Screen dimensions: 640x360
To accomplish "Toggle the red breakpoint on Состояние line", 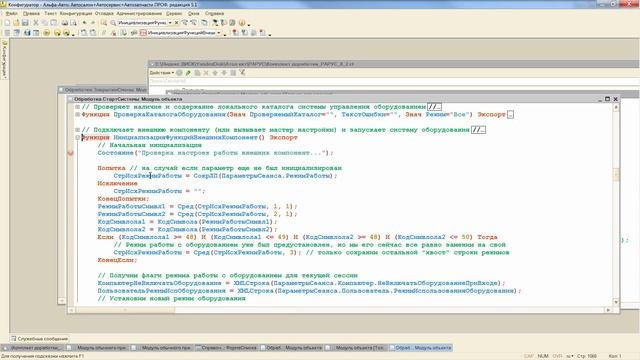I will coord(71,153).
